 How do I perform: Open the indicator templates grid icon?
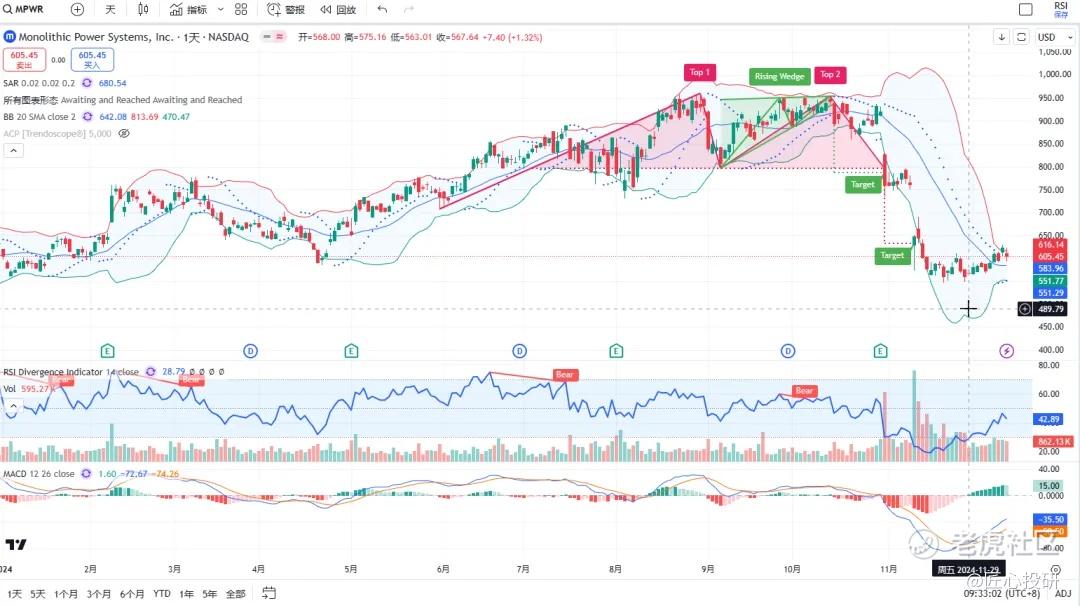[241, 9]
